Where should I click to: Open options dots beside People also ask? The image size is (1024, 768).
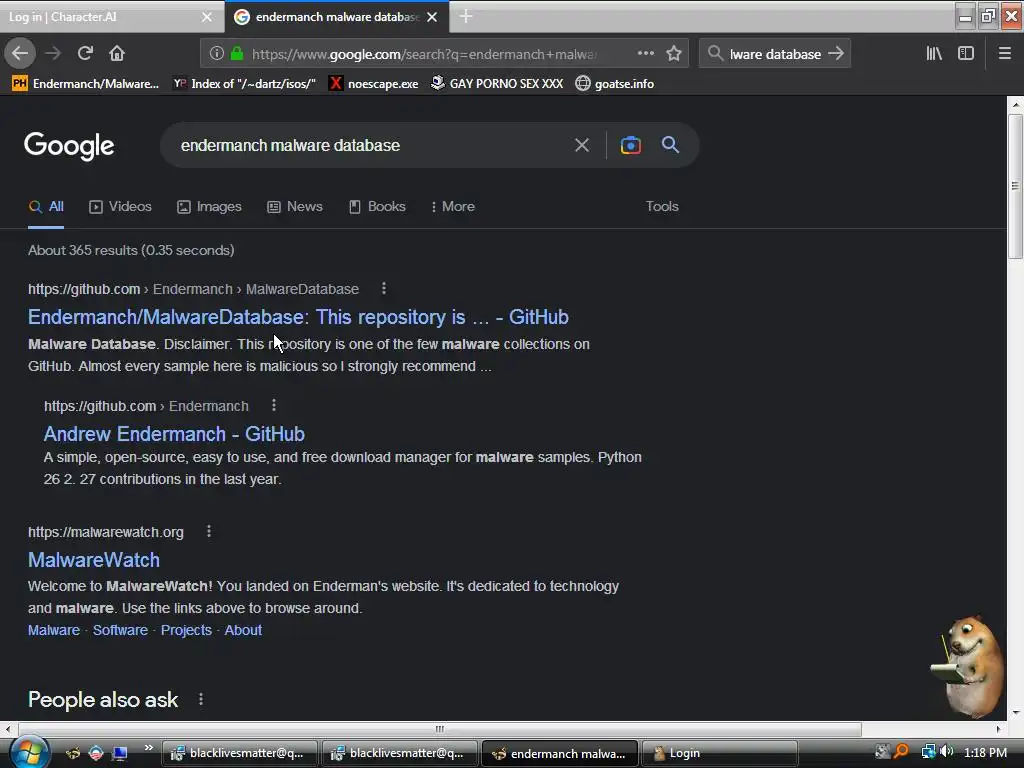pyautogui.click(x=200, y=699)
